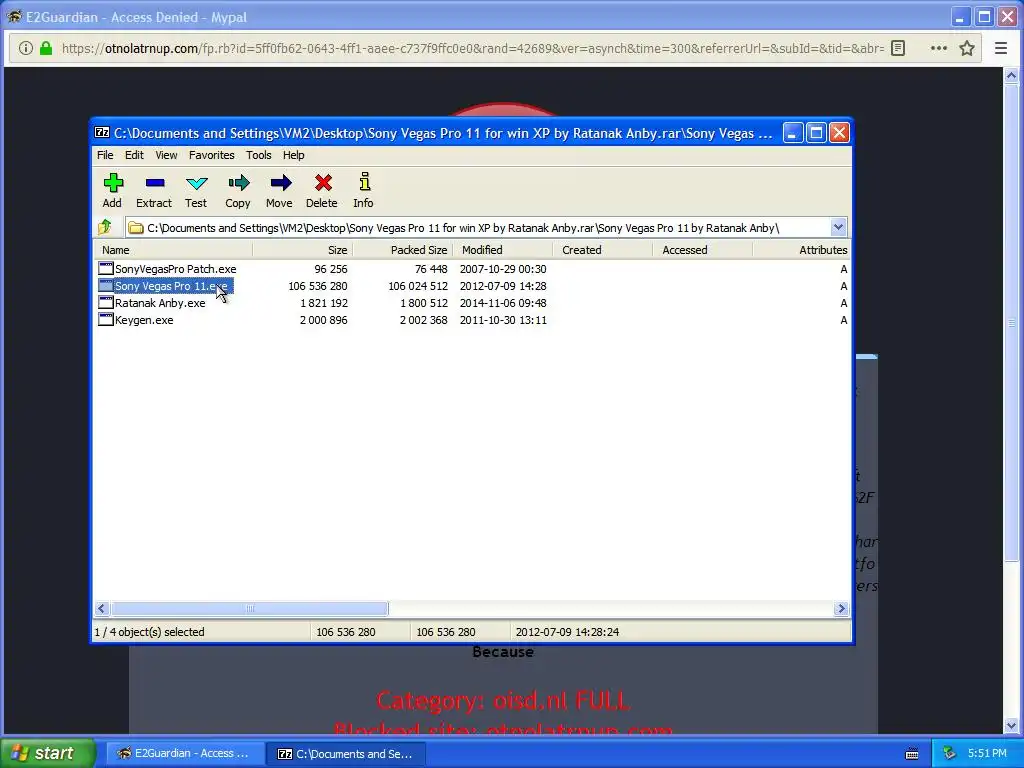This screenshot has width=1024, height=768.
Task: Switch to the 7-Zip taskbar button
Action: (347, 754)
